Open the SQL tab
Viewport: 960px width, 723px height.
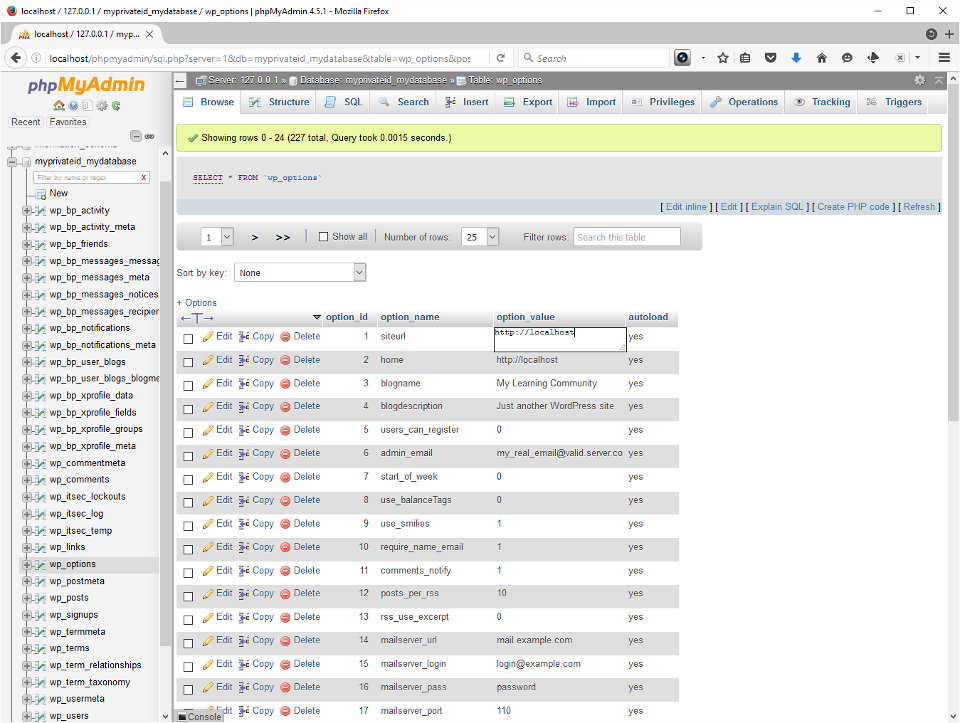click(343, 102)
